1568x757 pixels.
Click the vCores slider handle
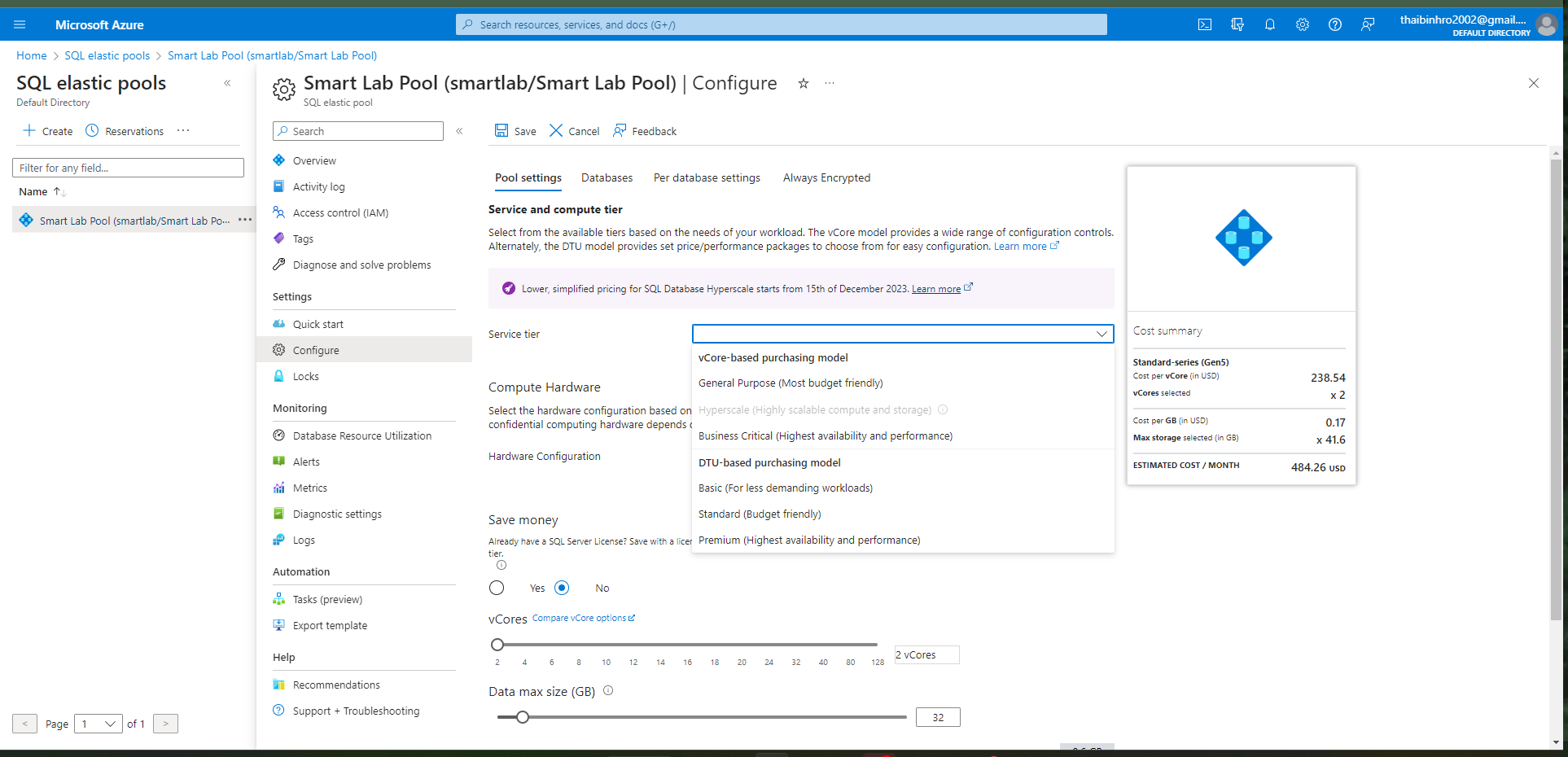click(497, 645)
